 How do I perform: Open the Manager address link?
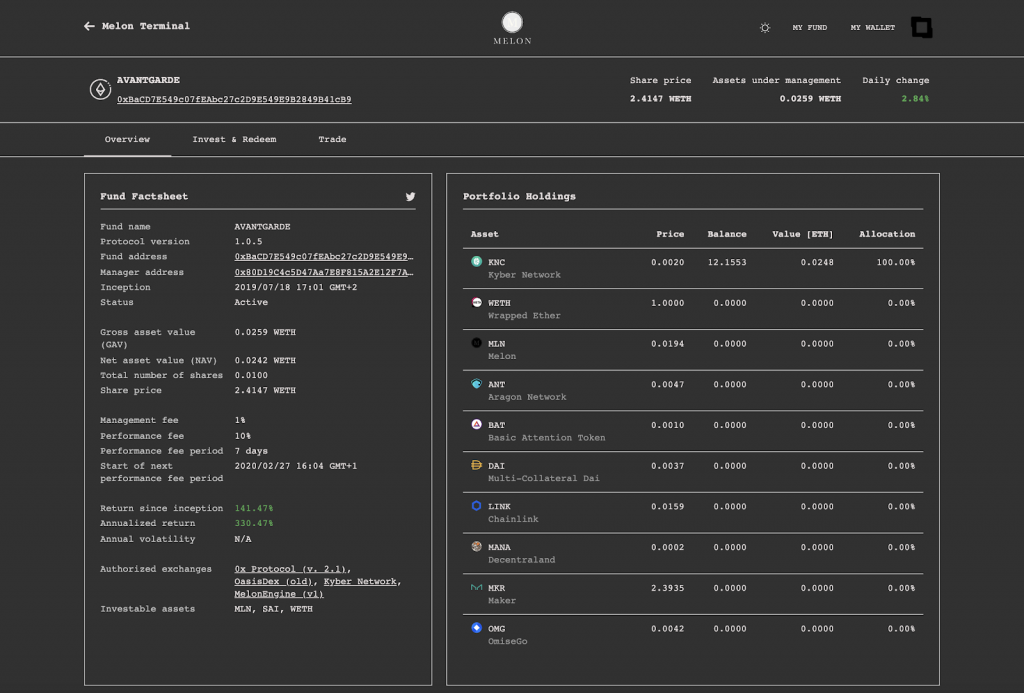point(323,272)
